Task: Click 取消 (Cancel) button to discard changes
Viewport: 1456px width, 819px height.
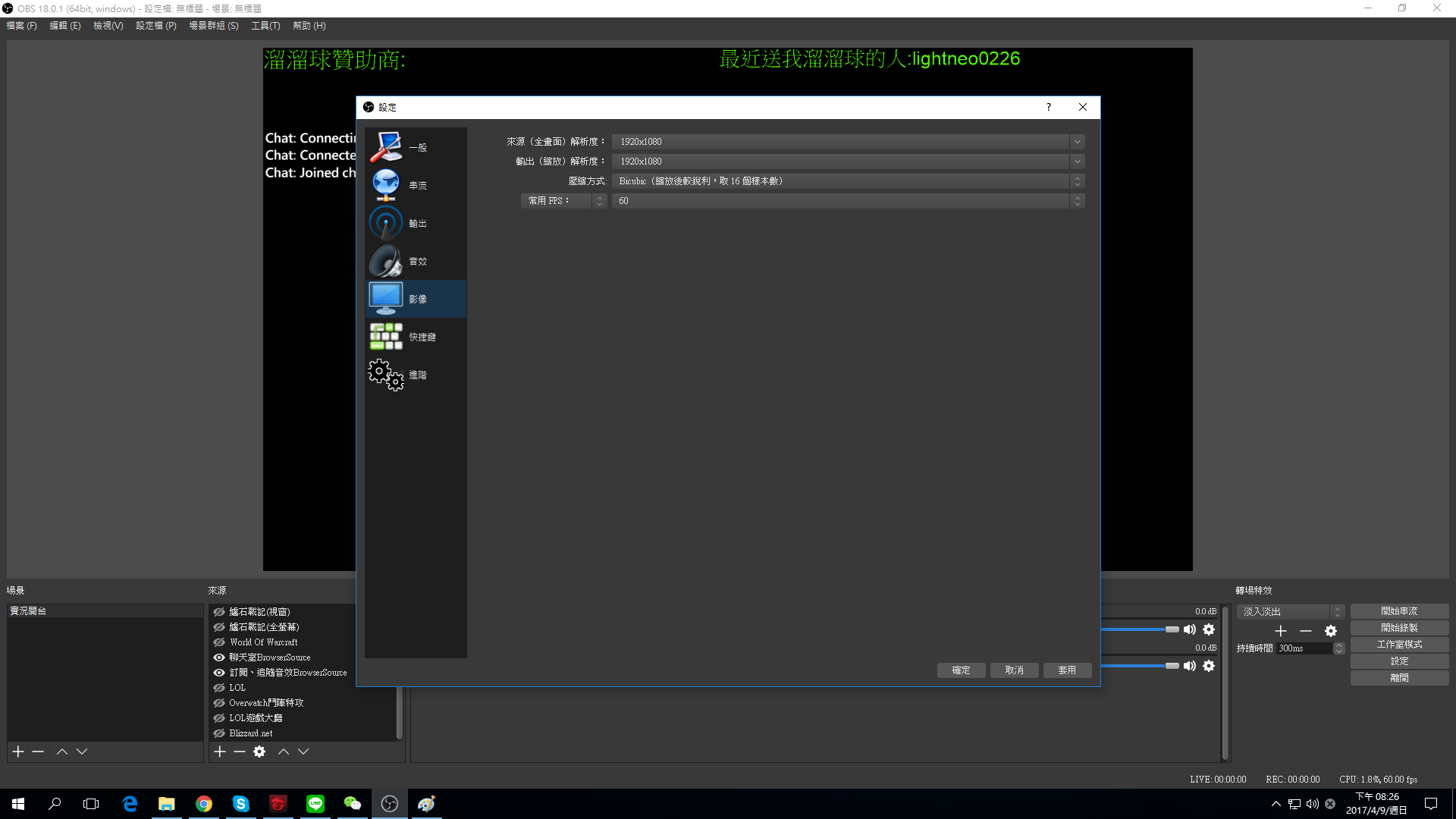Action: [x=1014, y=669]
